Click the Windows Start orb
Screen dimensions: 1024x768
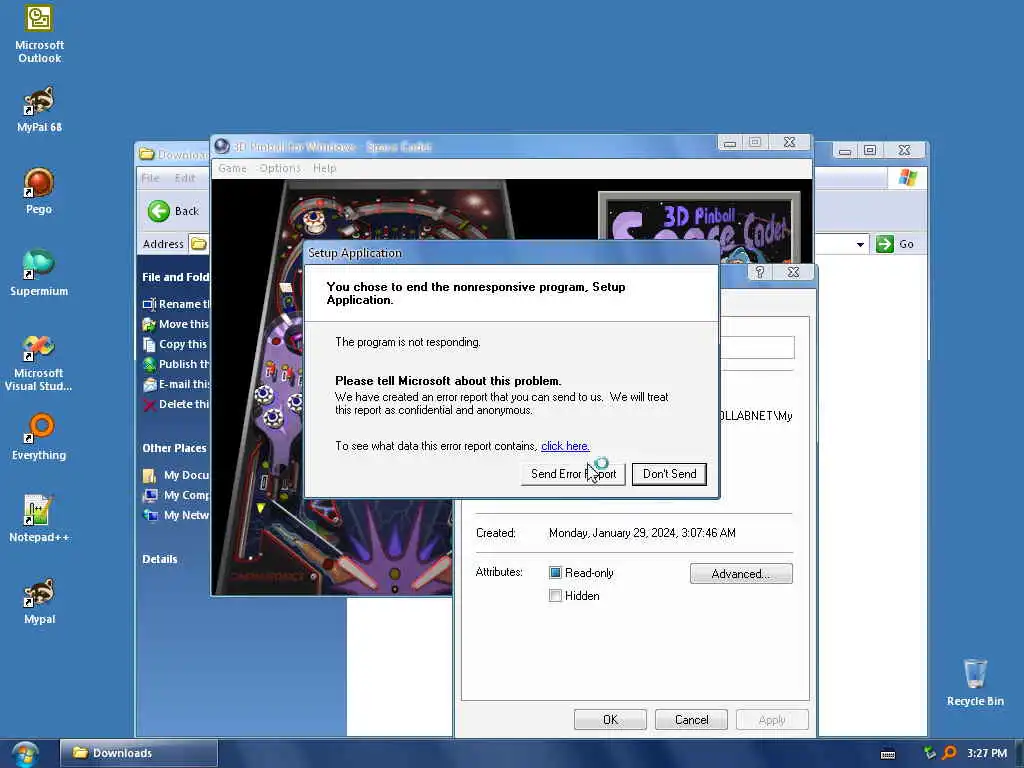[x=24, y=754]
